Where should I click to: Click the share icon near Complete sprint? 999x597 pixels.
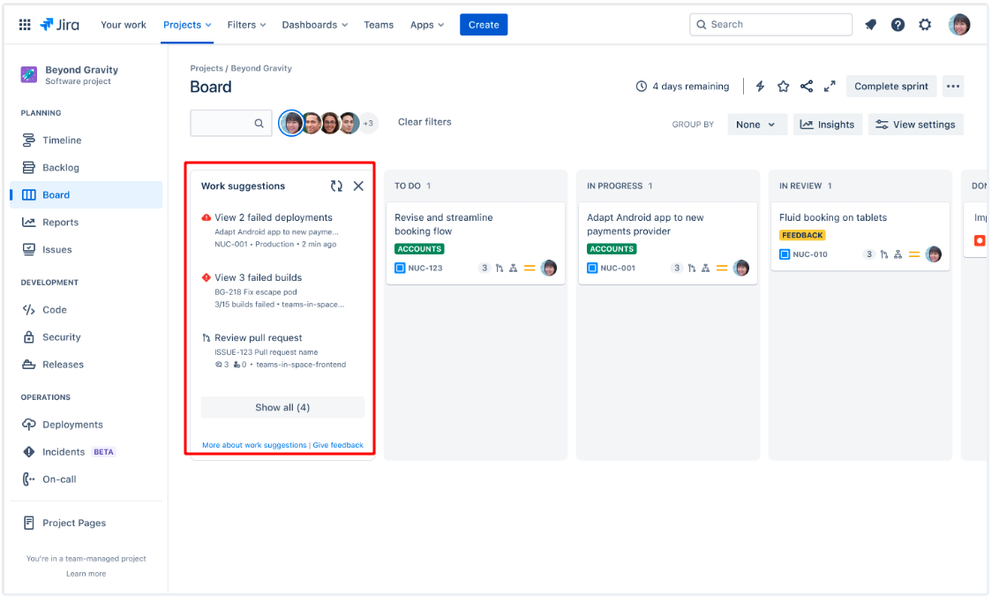click(807, 87)
